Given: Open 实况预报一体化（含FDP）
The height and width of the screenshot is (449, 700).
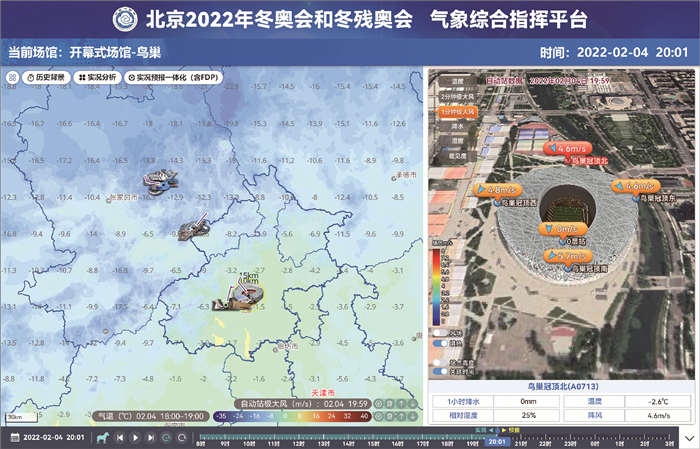Looking at the screenshot, I should point(173,78).
